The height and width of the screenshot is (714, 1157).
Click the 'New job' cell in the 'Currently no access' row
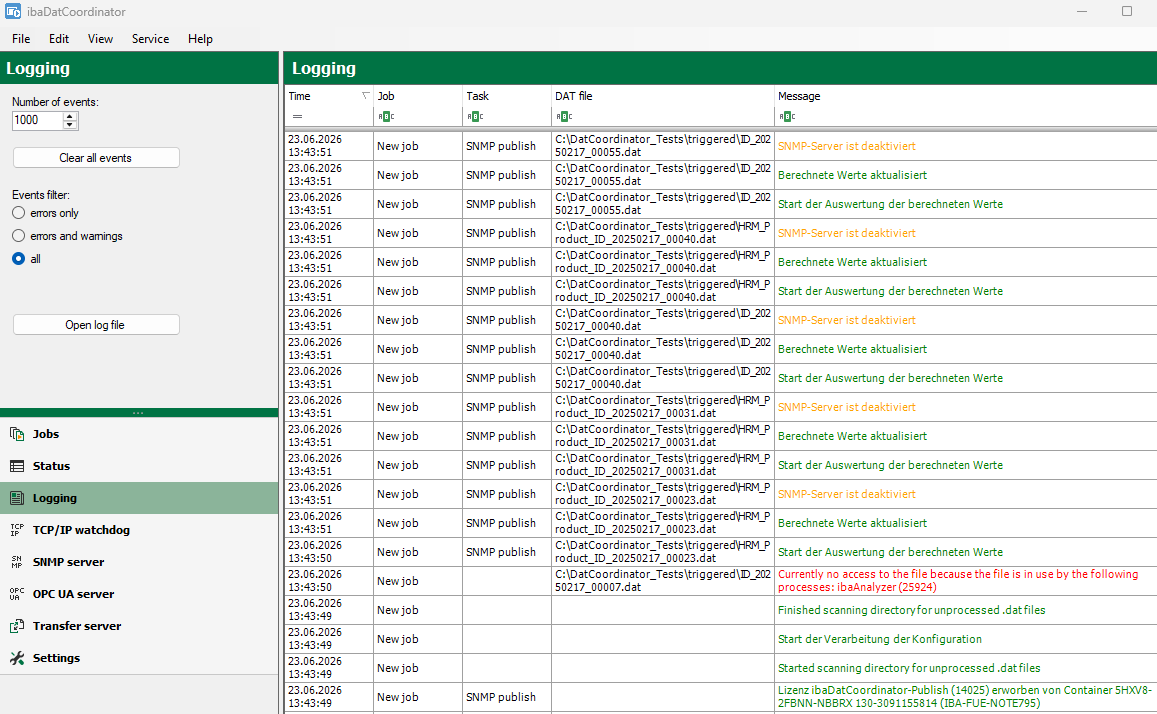418,580
